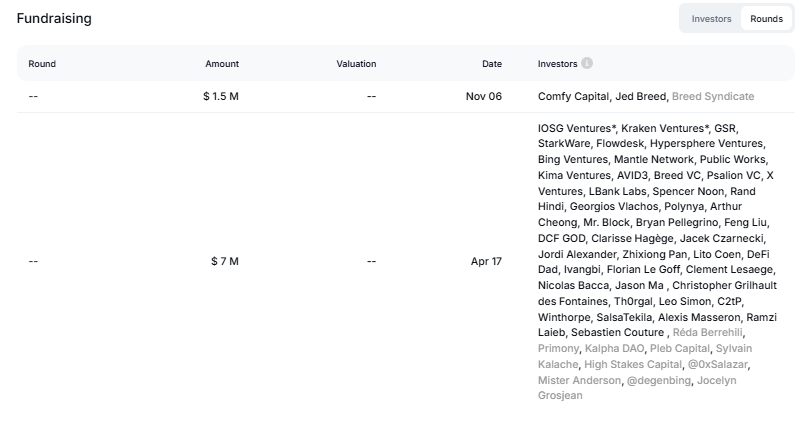Open StarkWare investor link

pos(564,144)
